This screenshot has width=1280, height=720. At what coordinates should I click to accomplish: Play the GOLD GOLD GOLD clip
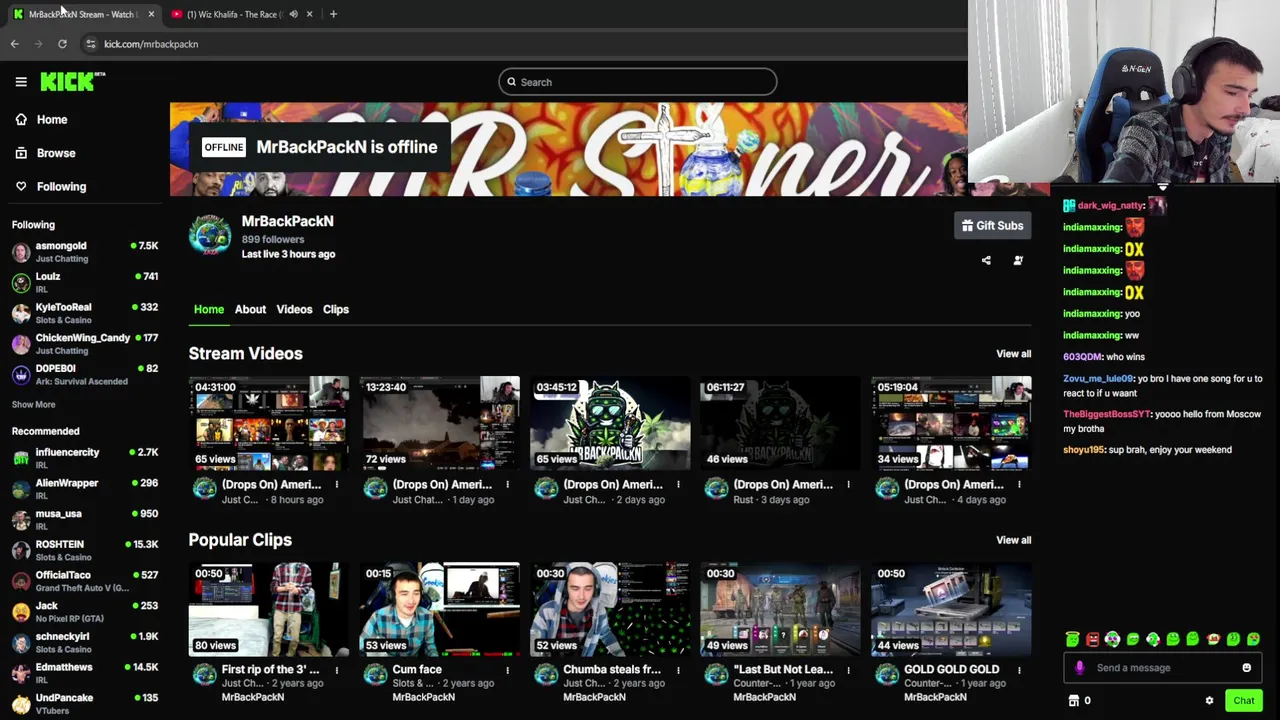coord(951,609)
